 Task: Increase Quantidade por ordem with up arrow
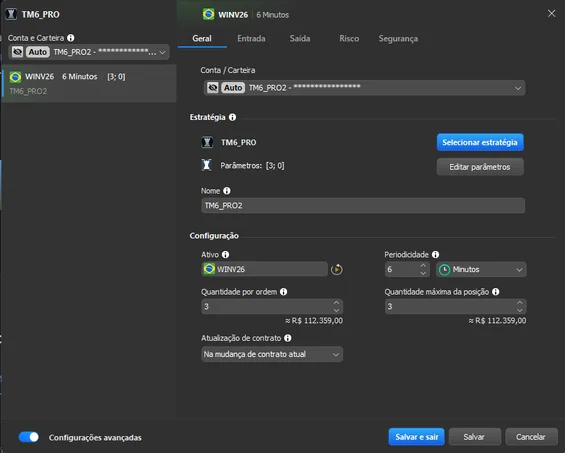click(x=336, y=303)
